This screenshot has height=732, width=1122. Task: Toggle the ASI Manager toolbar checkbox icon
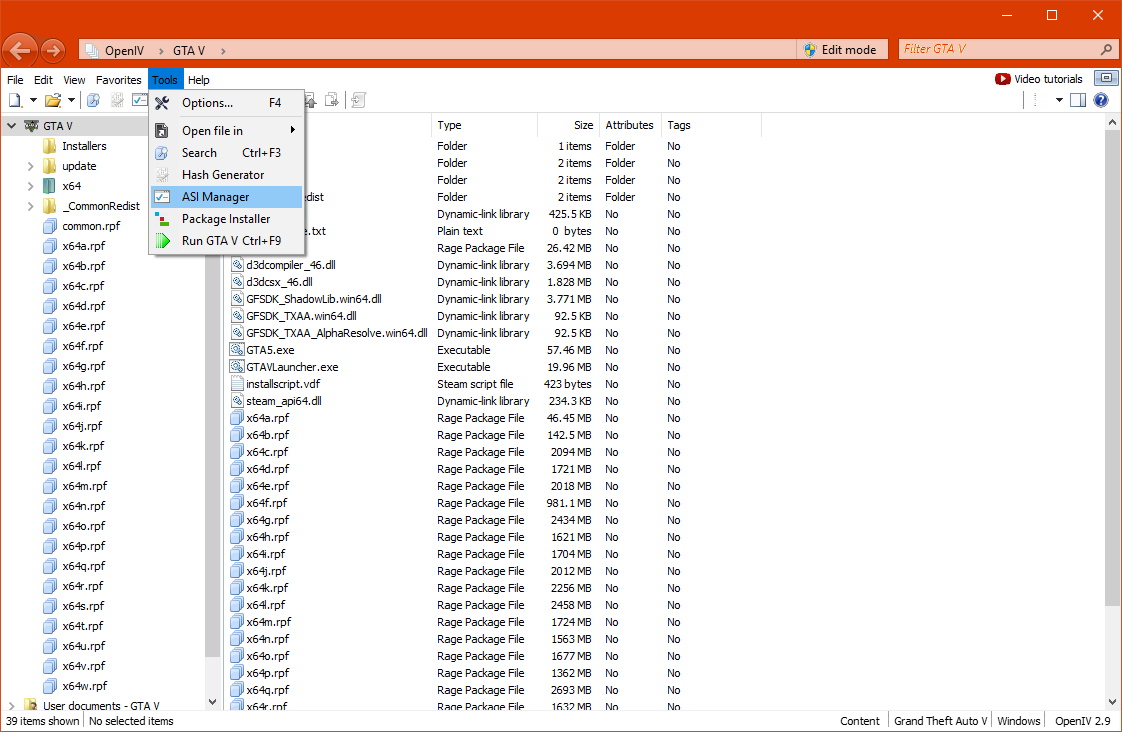(140, 100)
